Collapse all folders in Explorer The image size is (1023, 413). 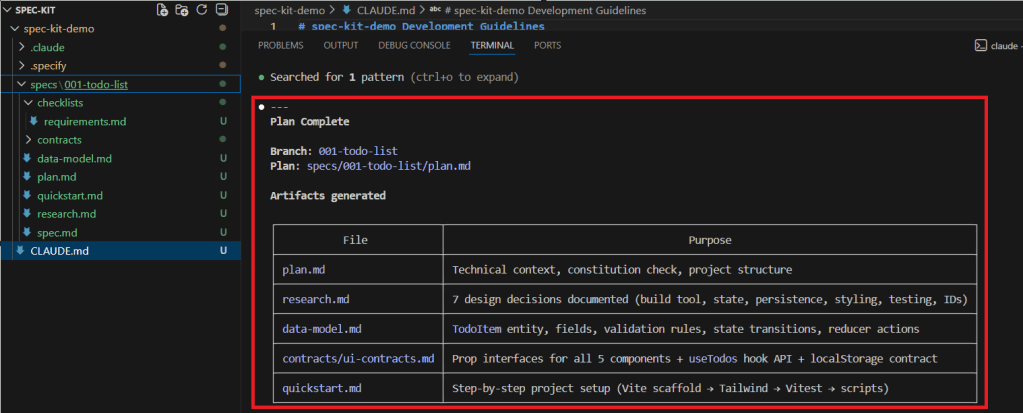[222, 10]
